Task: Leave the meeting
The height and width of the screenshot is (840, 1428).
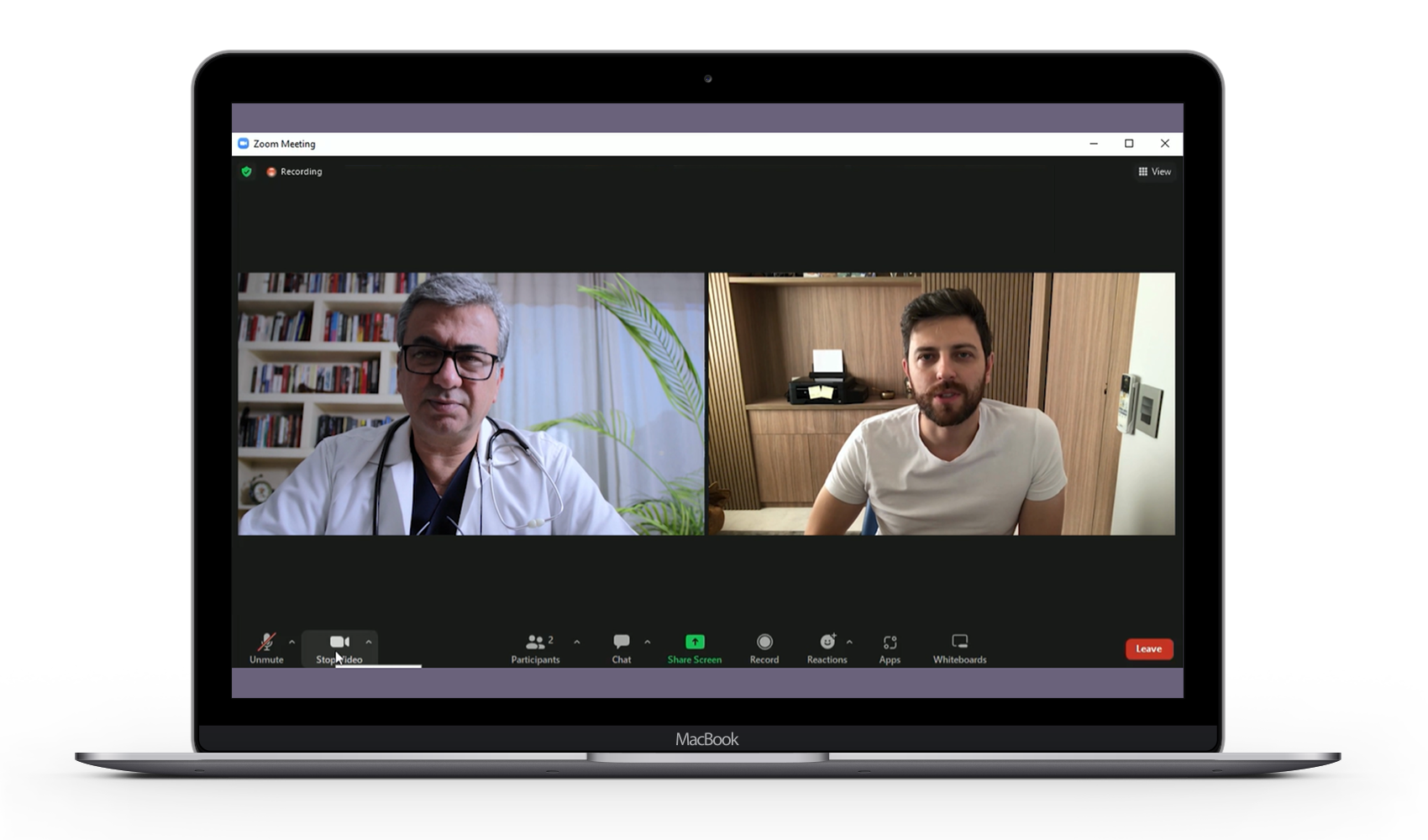Action: (x=1149, y=648)
